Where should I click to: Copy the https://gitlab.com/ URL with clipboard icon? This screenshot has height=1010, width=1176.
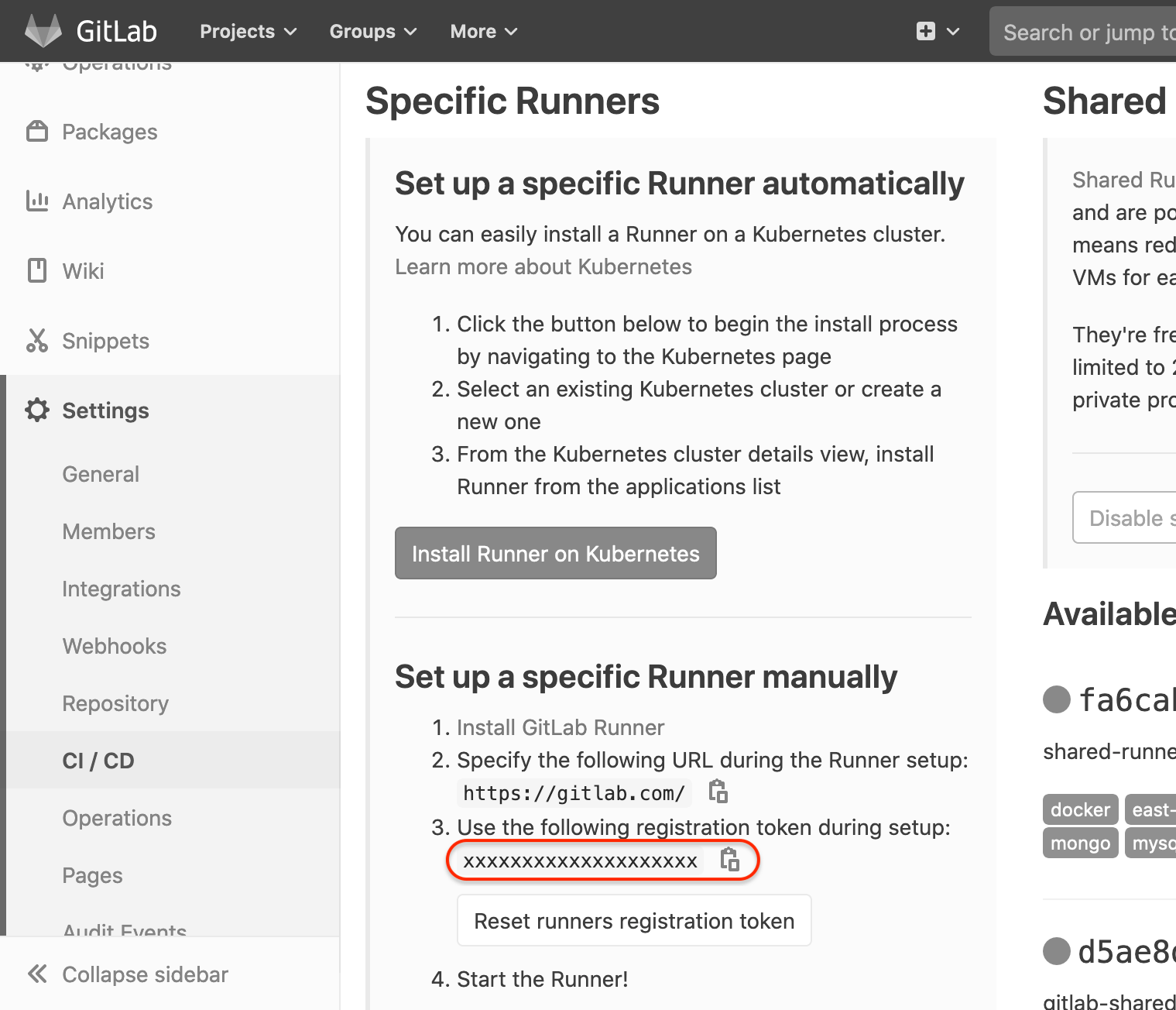(718, 792)
